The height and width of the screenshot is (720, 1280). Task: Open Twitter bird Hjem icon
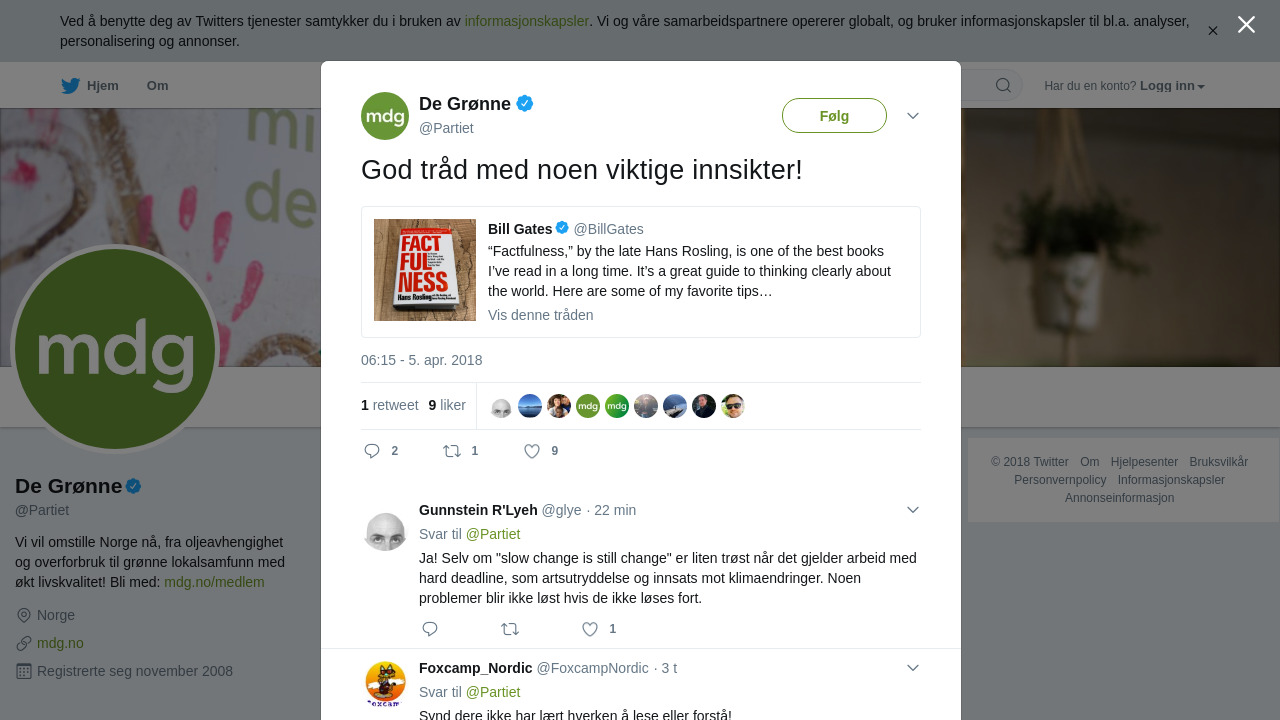(70, 86)
